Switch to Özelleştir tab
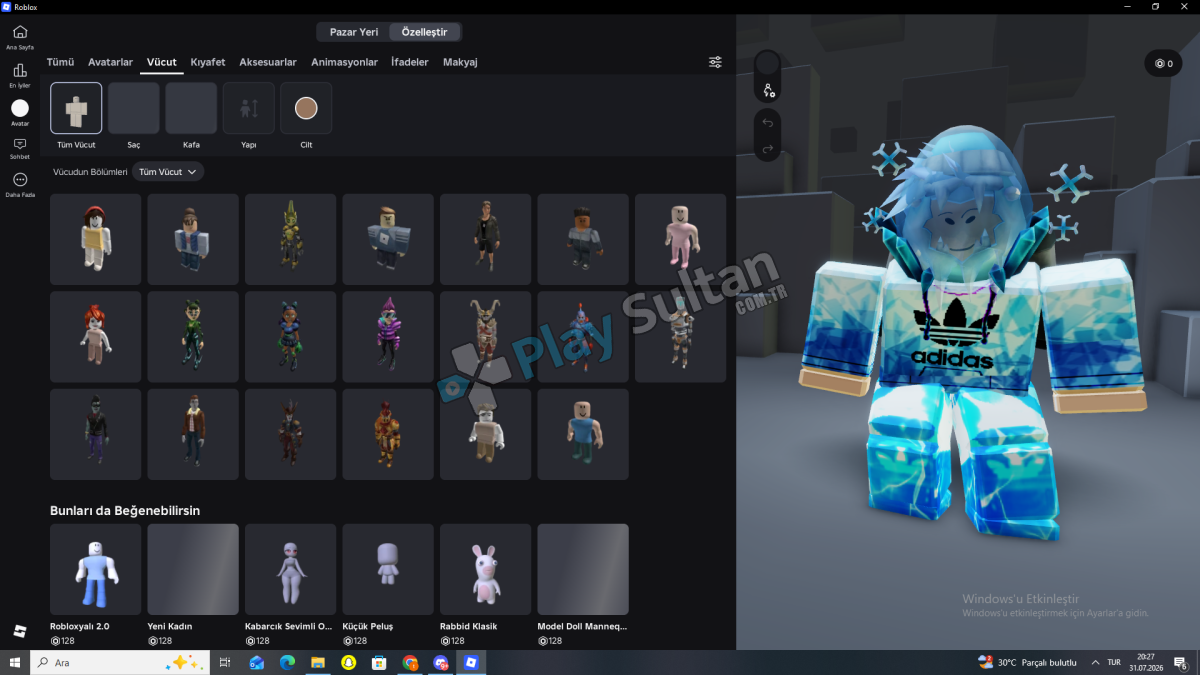 (425, 32)
